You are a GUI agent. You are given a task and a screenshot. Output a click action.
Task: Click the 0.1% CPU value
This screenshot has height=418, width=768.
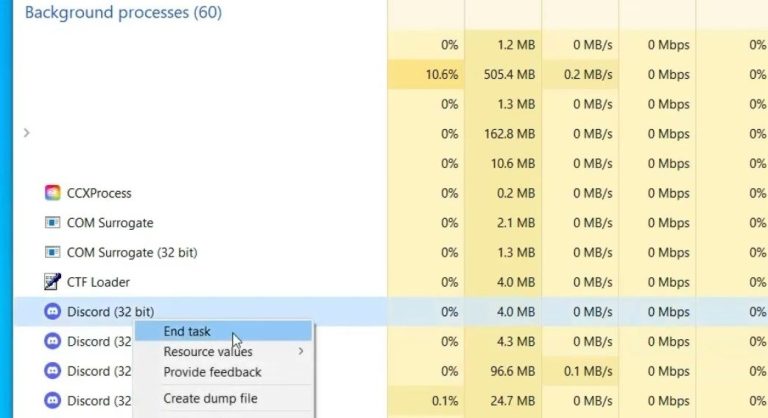click(x=445, y=401)
